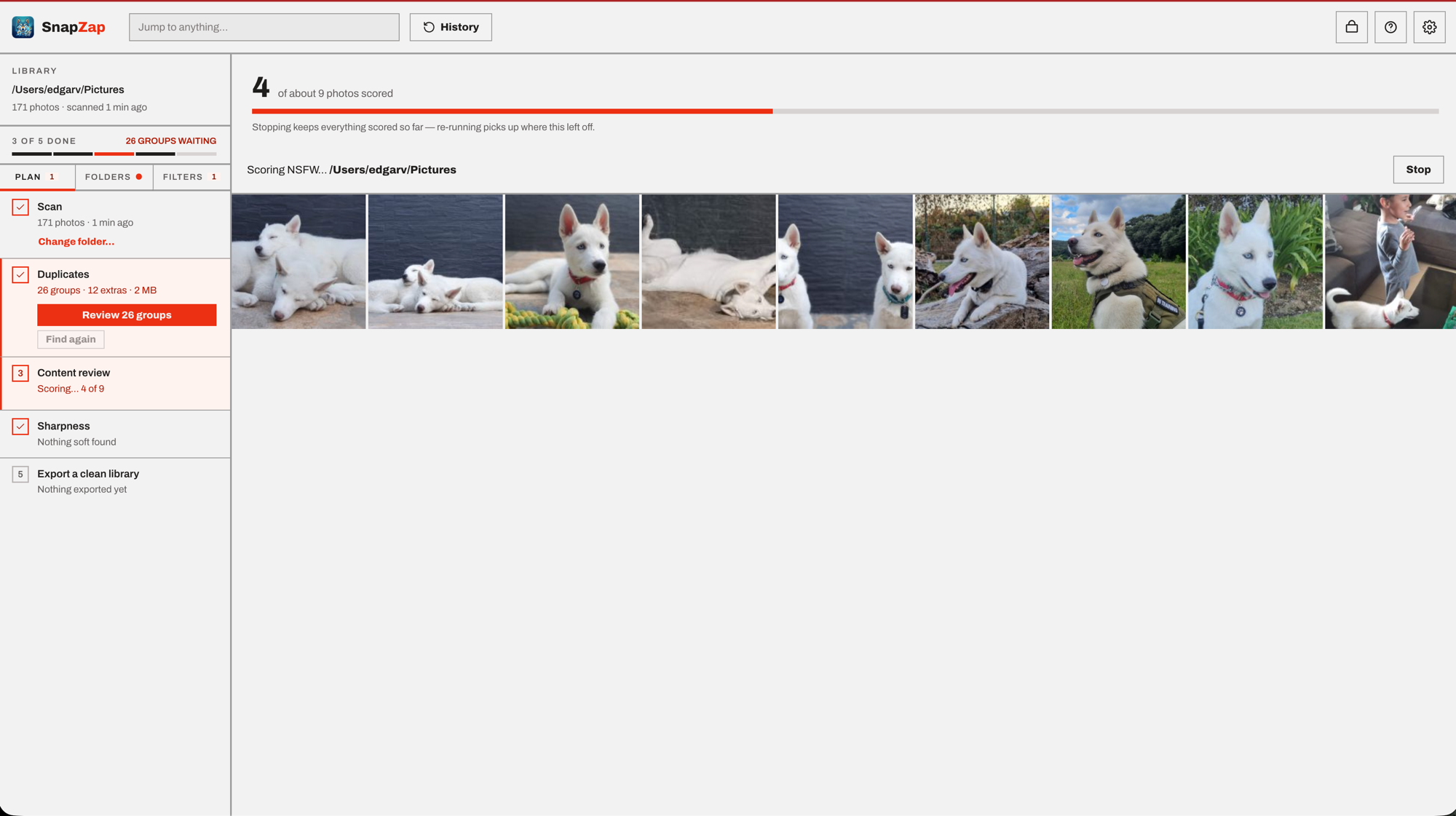The image size is (1456, 816).
Task: Open the bag icon in the header
Action: point(1351,27)
